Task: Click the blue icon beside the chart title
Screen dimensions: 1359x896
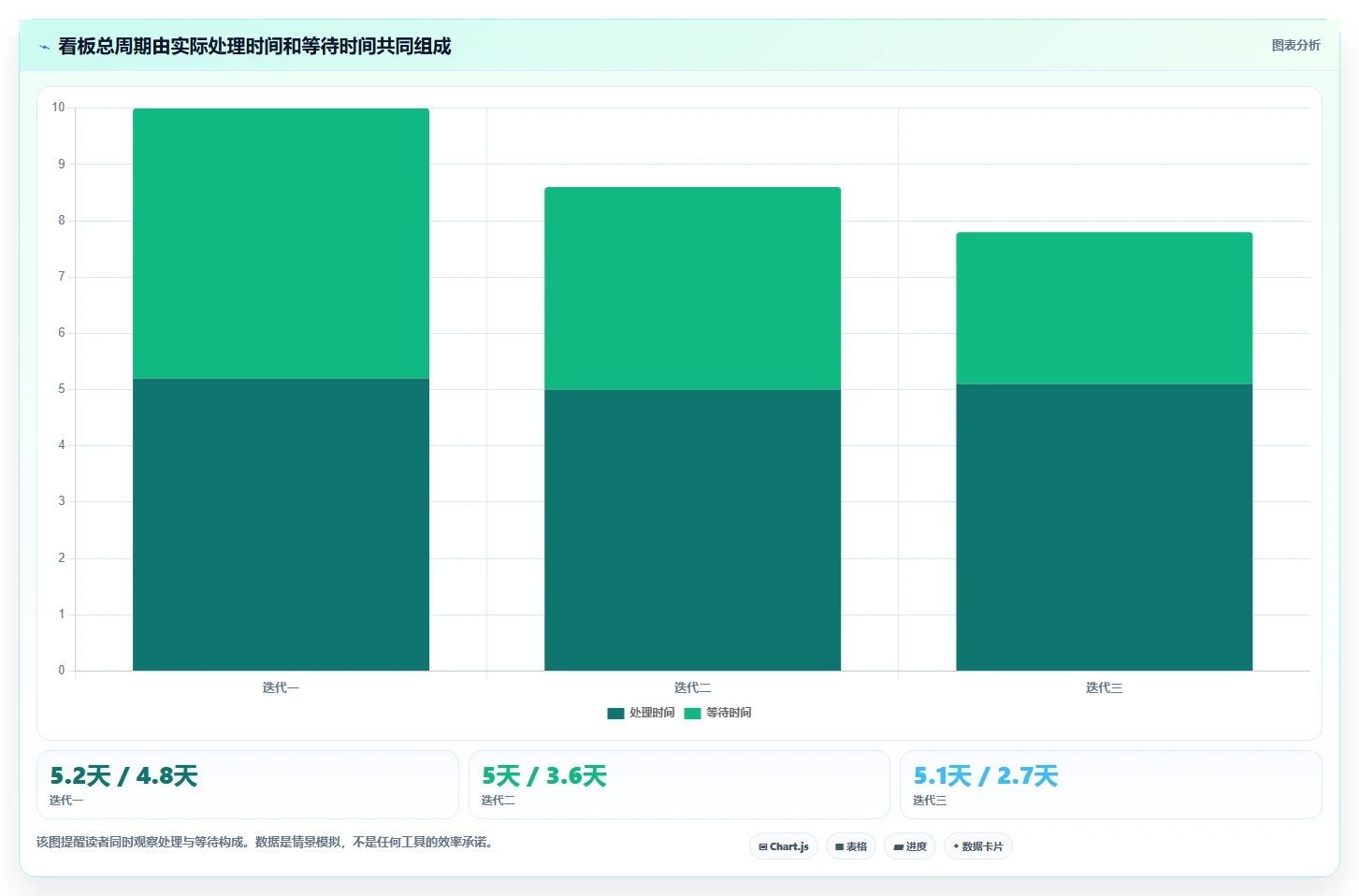Action: [44, 47]
